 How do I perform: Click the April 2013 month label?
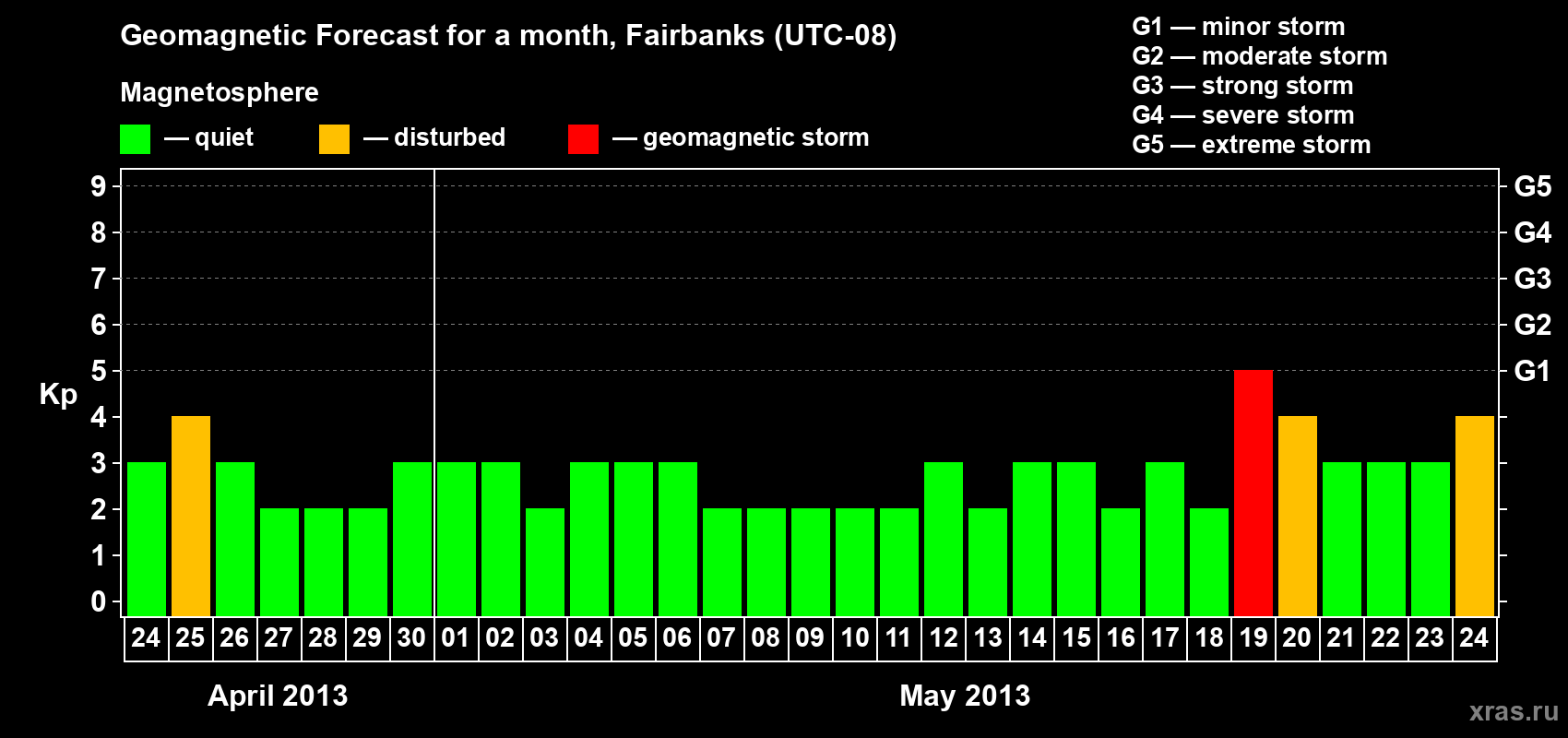coord(278,696)
